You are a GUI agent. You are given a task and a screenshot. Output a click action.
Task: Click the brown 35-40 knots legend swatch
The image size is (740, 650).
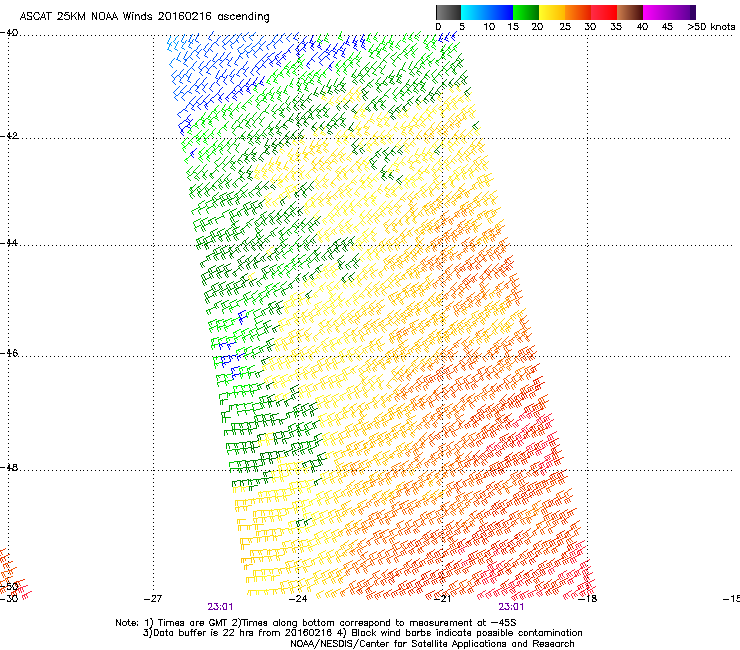630,12
